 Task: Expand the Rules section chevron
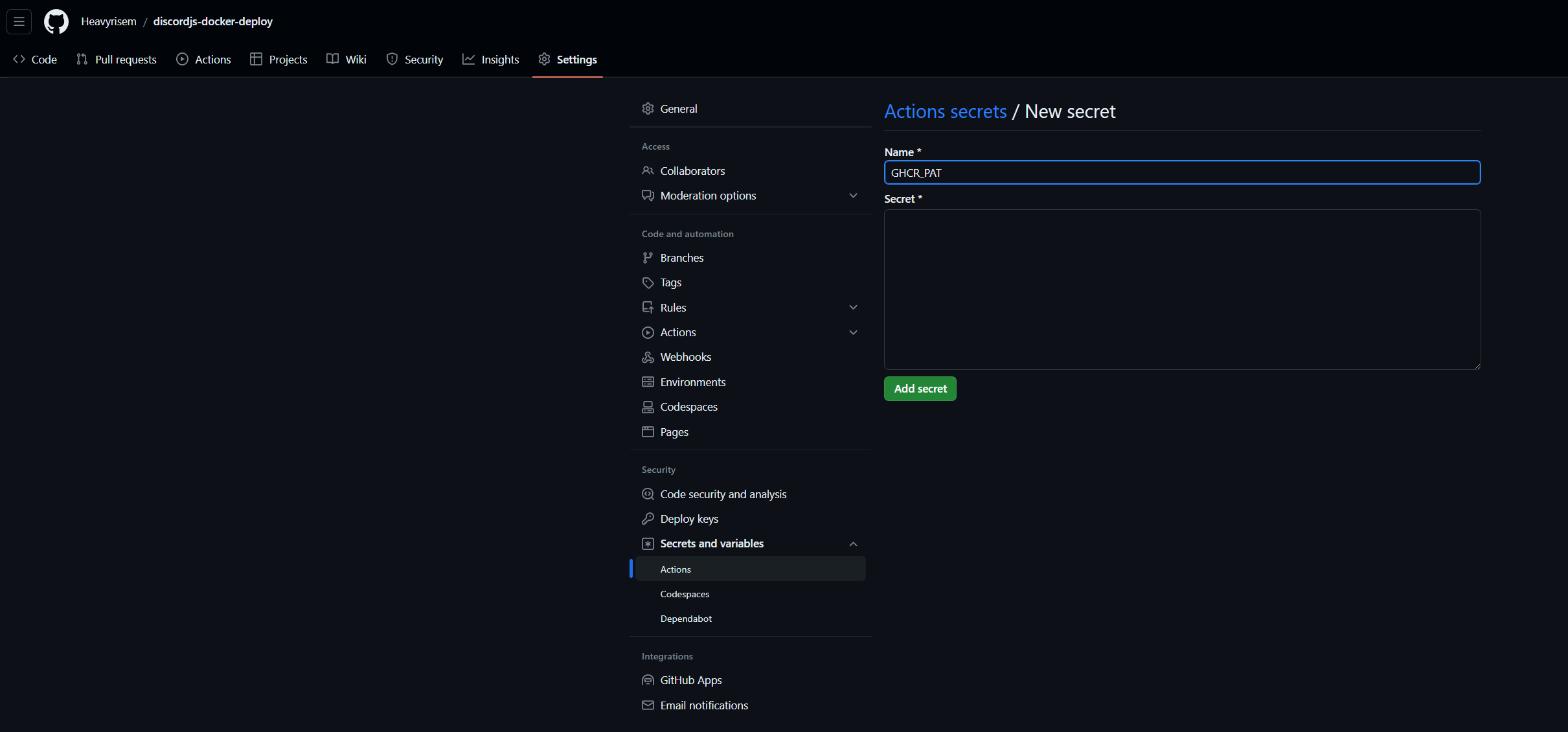coord(853,308)
